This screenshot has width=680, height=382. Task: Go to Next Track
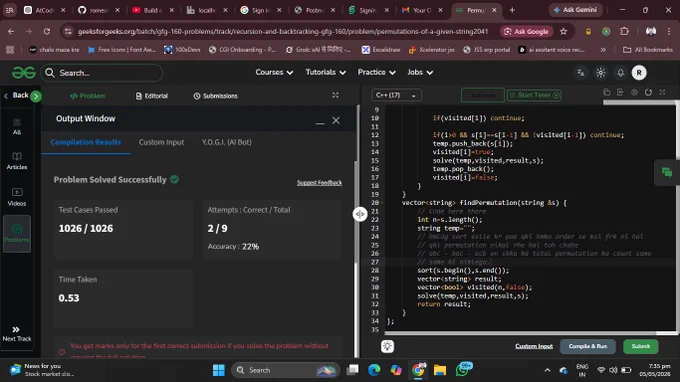point(17,333)
